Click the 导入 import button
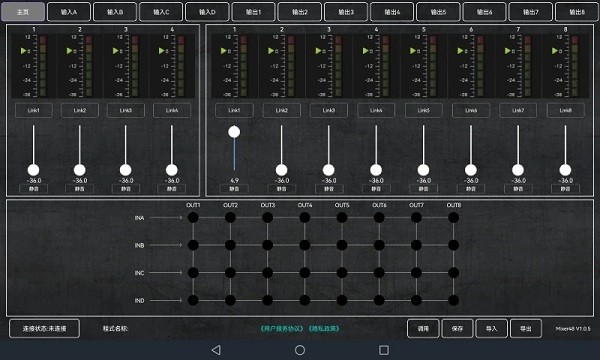This screenshot has width=600, height=360. (491, 328)
